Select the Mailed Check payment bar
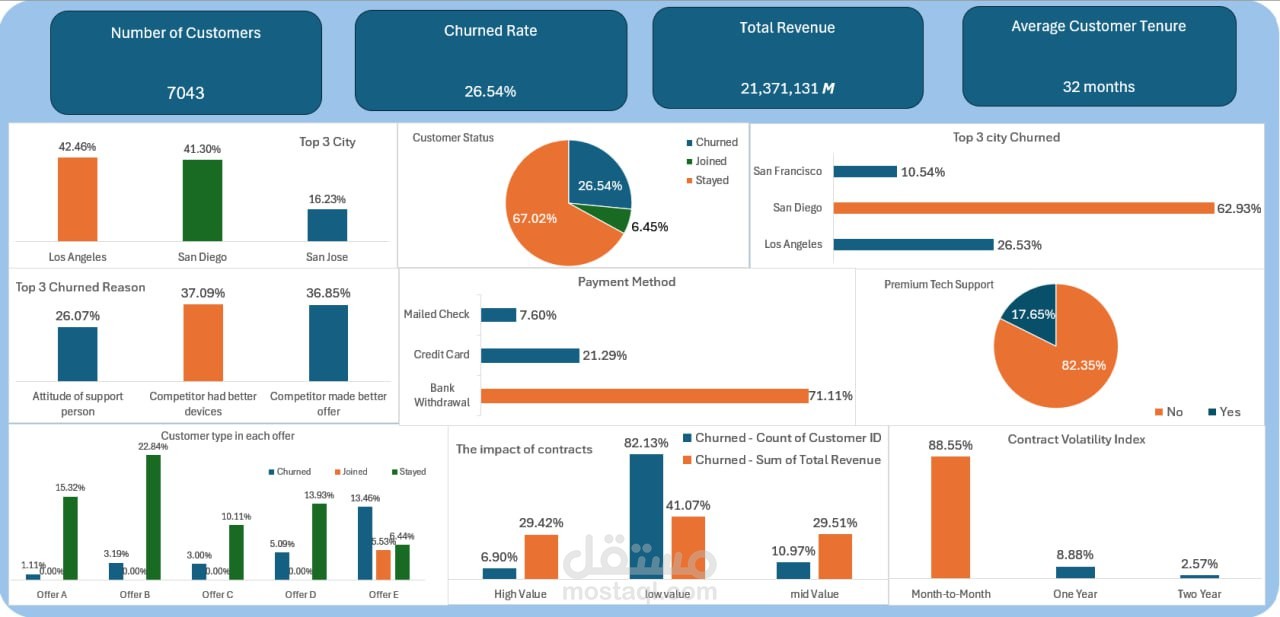Screen dimensions: 1280x617 pos(498,315)
